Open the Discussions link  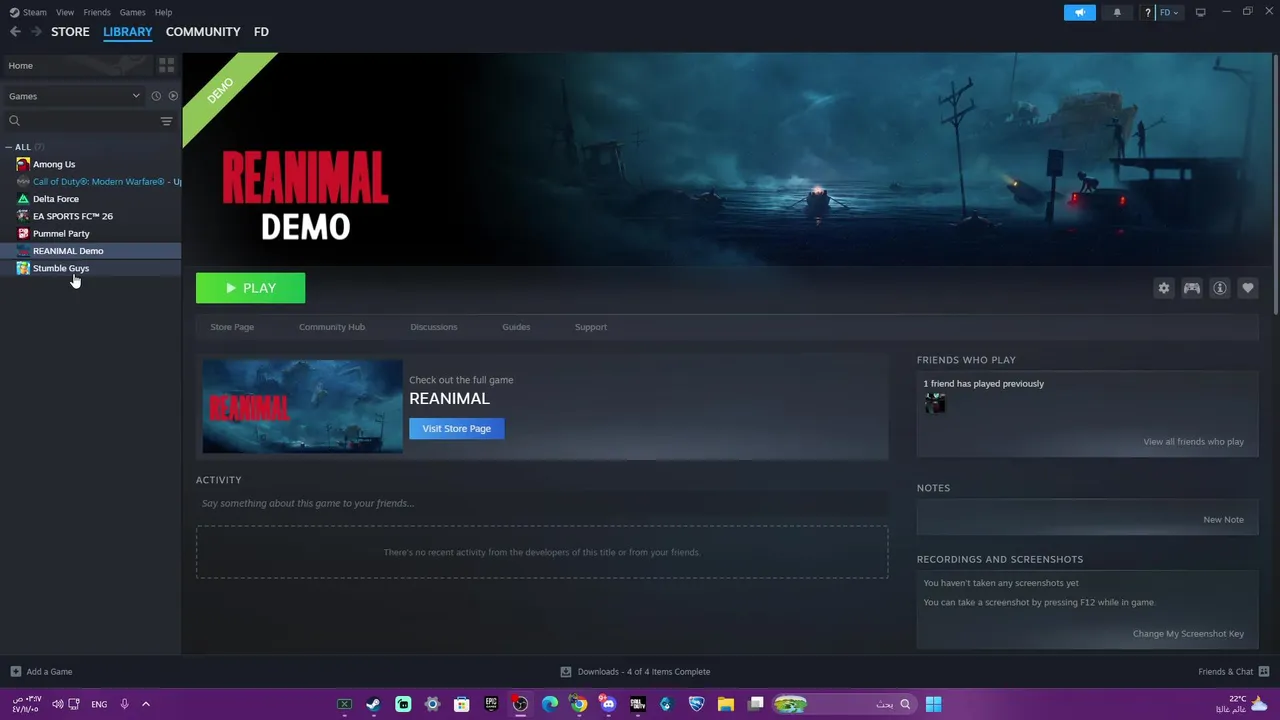click(x=434, y=327)
